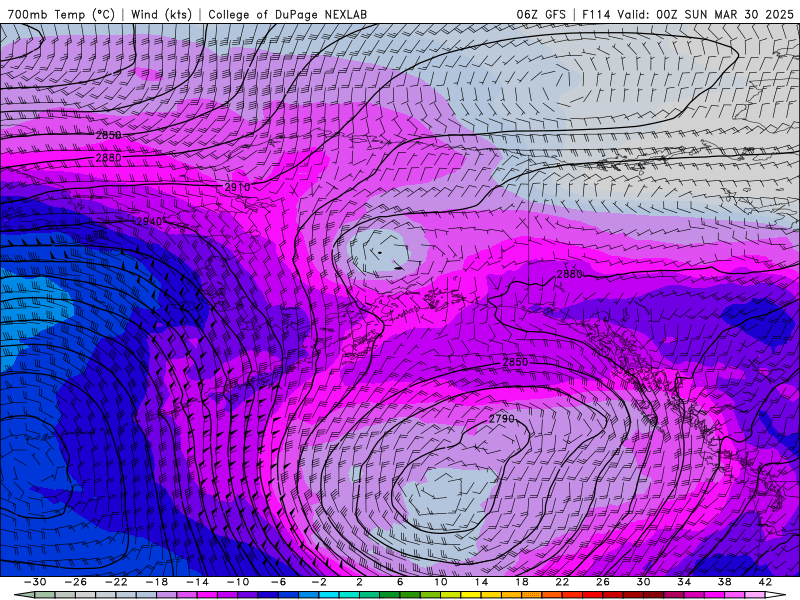Click the -22 color scale label
This screenshot has height=600, width=800.
[x=116, y=582]
